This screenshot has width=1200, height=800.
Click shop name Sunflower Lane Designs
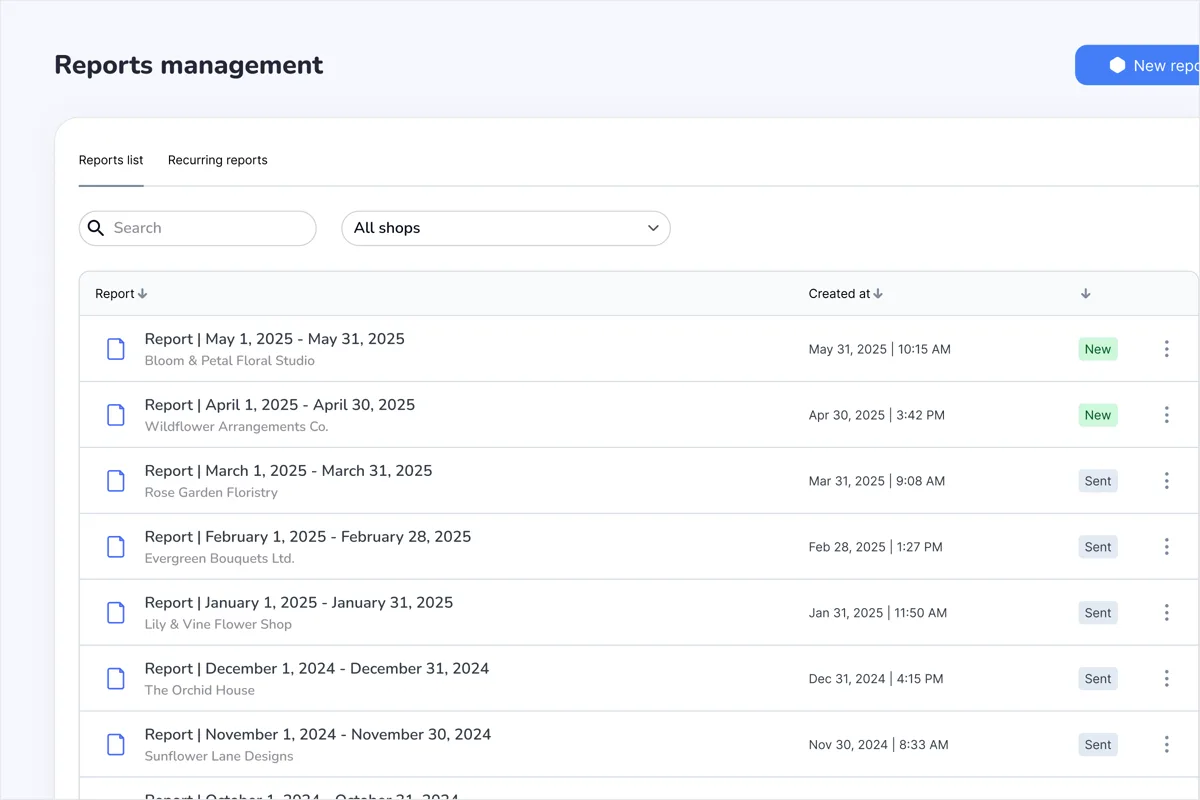click(x=219, y=757)
